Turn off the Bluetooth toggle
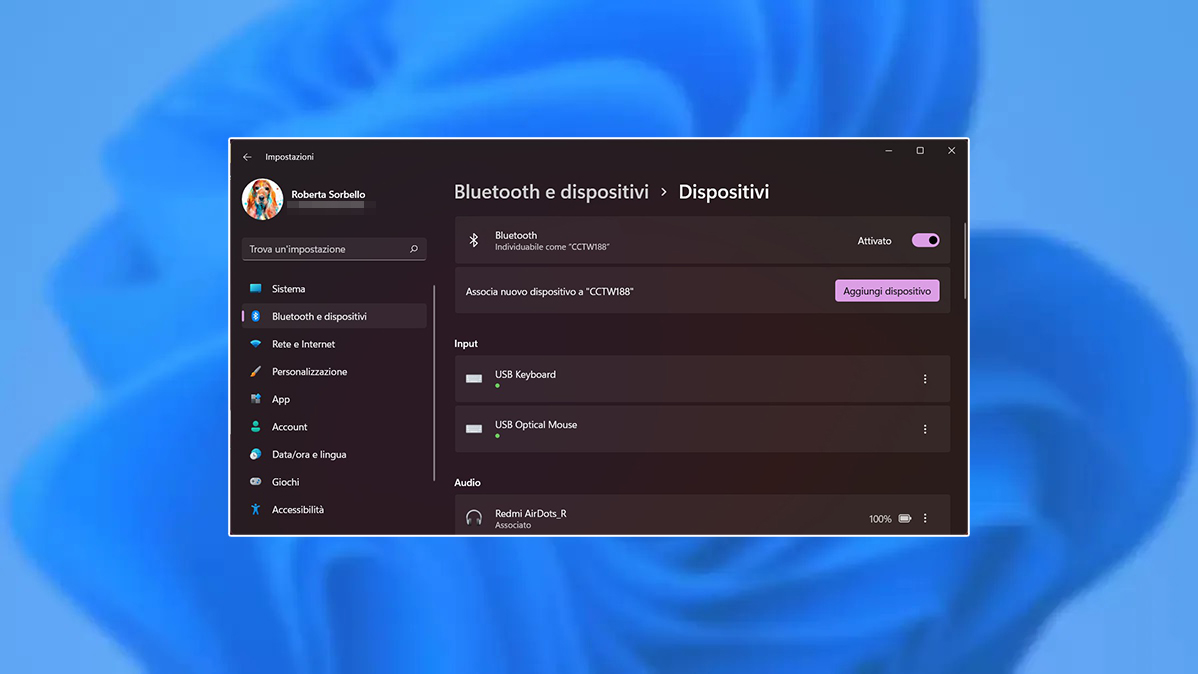 [925, 241]
